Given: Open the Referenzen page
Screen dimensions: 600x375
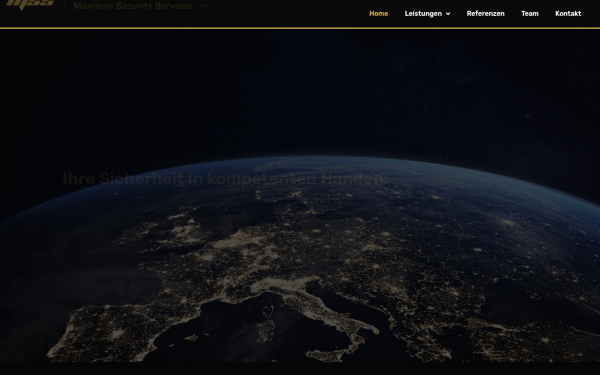Looking at the screenshot, I should (x=485, y=13).
